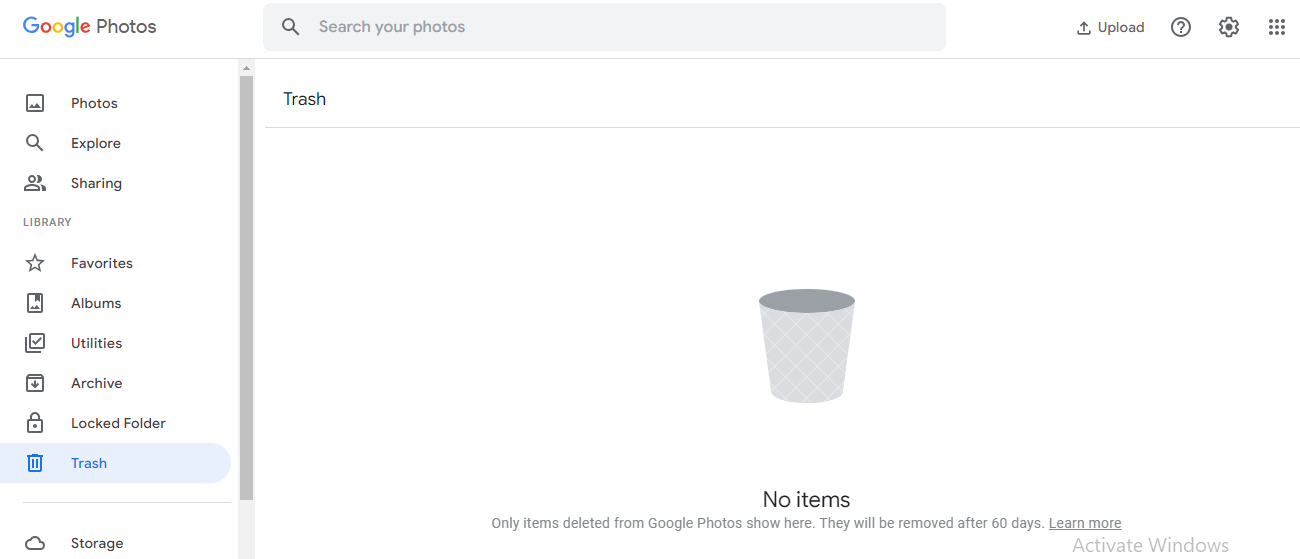The width and height of the screenshot is (1300, 559).
Task: Click the Photos image icon in sidebar
Action: click(35, 103)
